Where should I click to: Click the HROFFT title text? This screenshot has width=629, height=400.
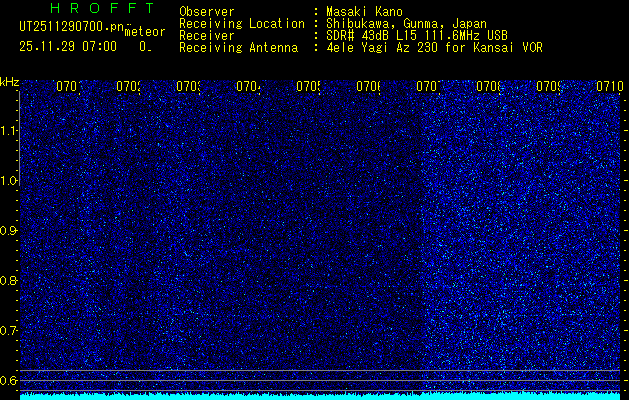click(102, 8)
